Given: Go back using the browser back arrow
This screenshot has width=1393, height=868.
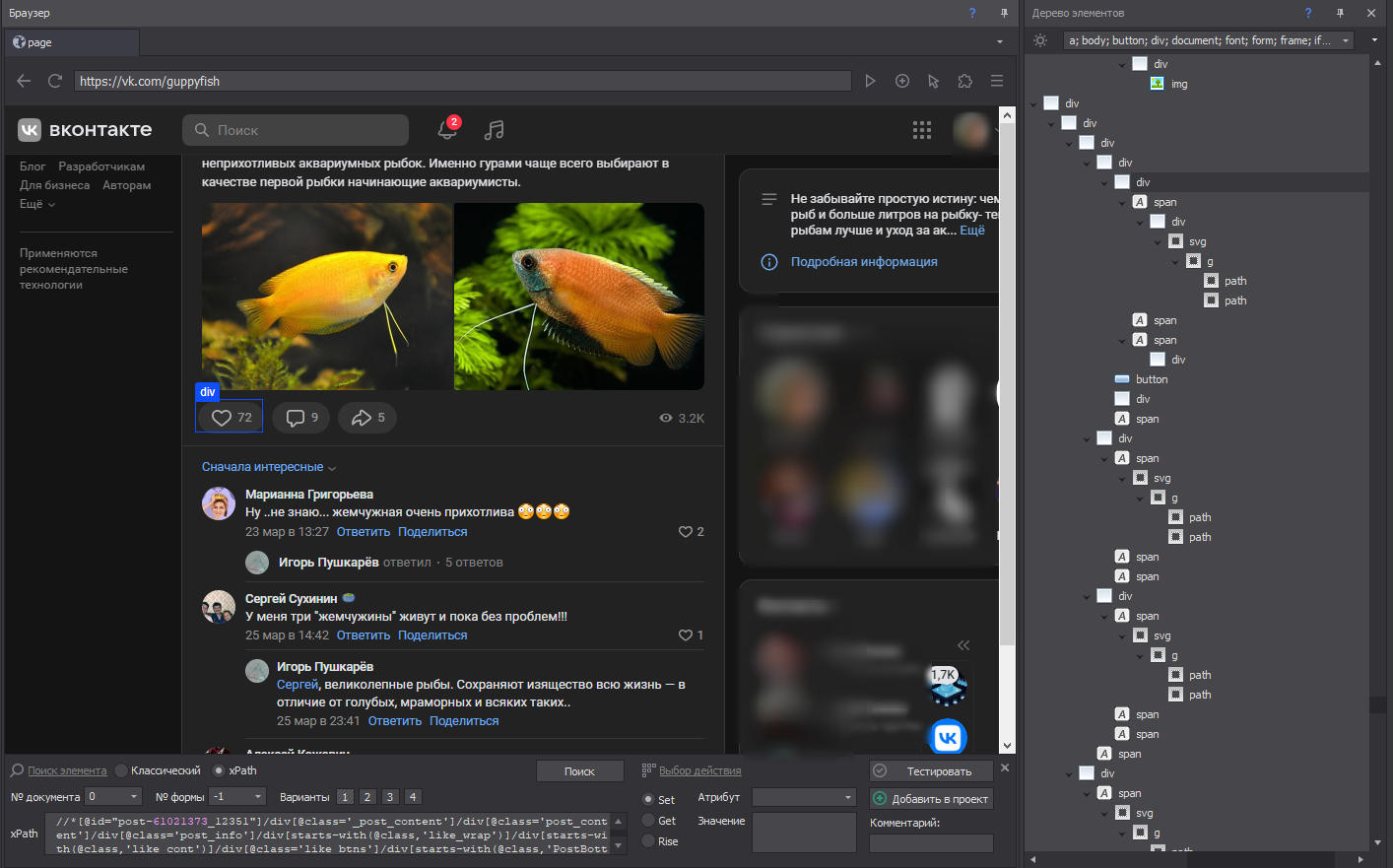Looking at the screenshot, I should click(x=25, y=81).
